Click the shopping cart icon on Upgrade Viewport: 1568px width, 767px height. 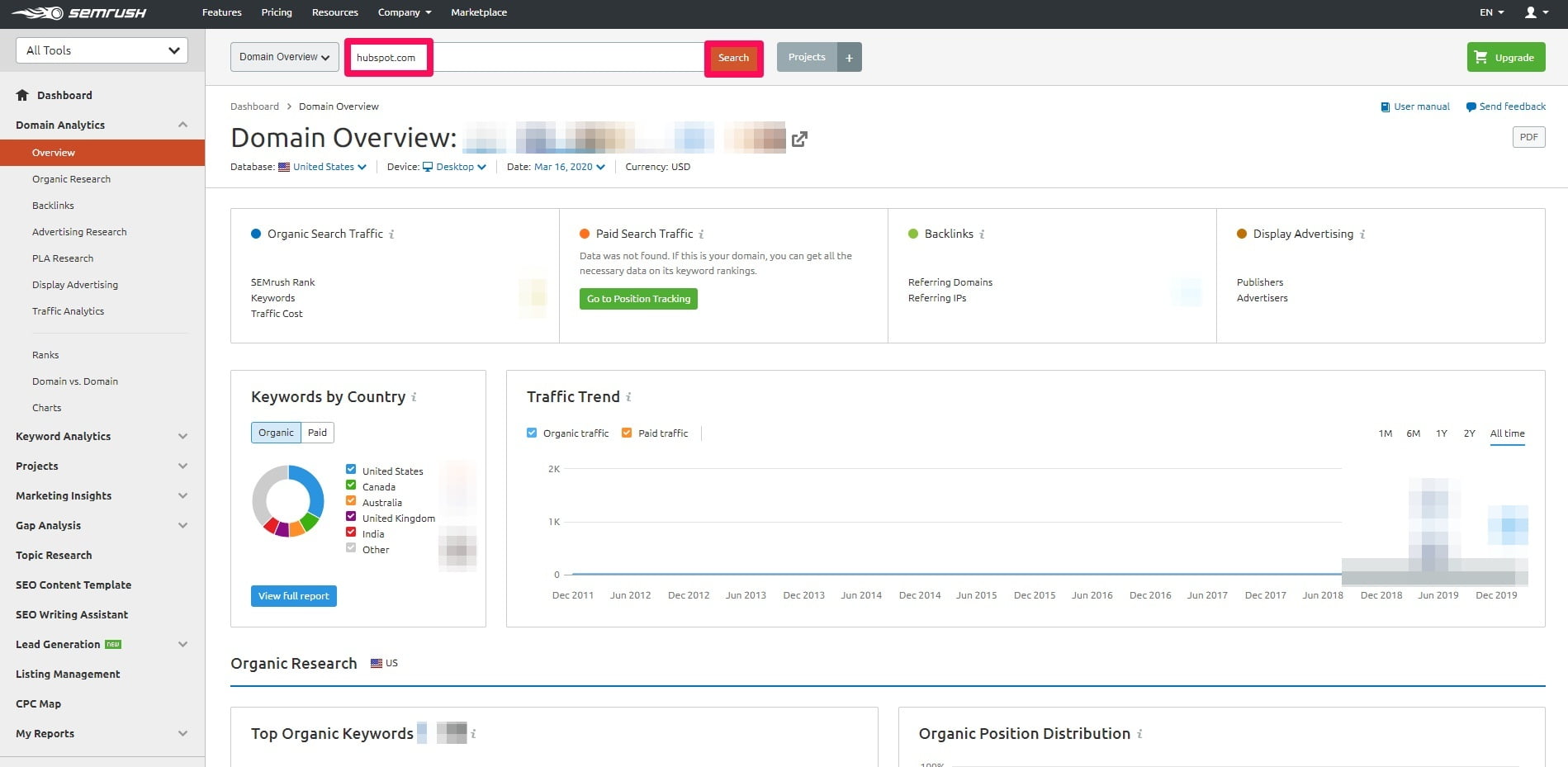(1480, 57)
